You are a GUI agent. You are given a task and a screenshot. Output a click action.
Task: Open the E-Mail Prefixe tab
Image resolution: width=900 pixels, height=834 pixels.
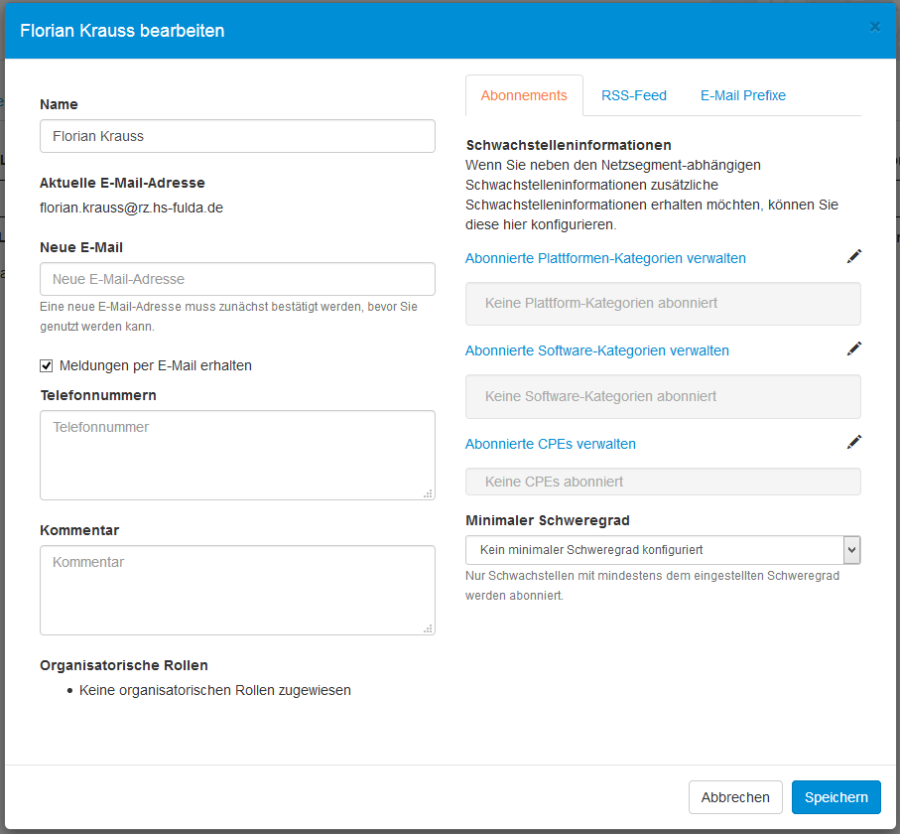(x=743, y=95)
